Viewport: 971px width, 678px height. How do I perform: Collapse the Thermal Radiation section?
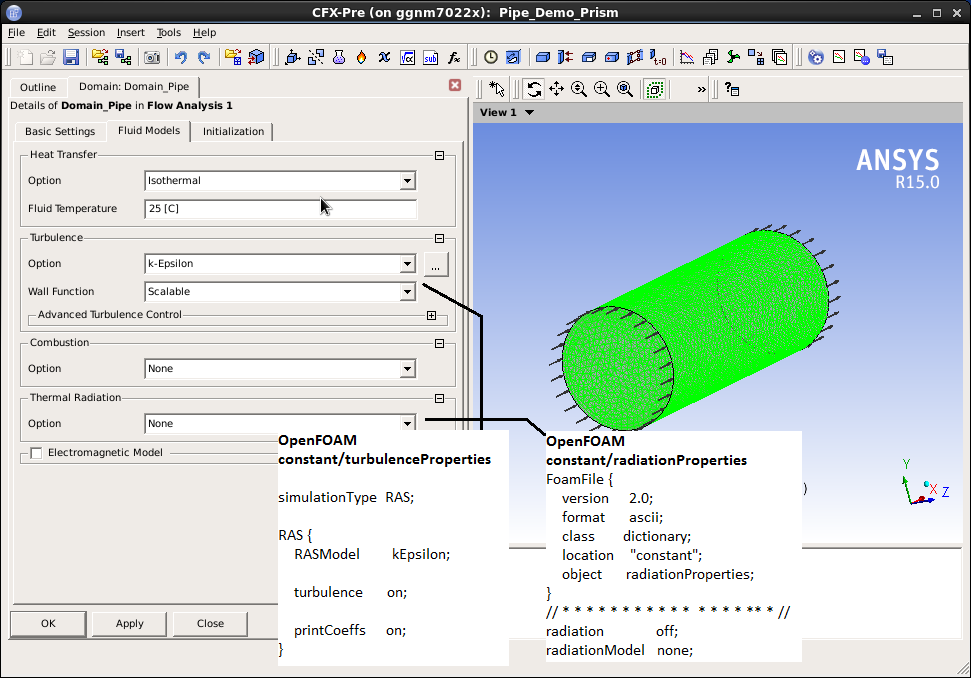pos(439,399)
